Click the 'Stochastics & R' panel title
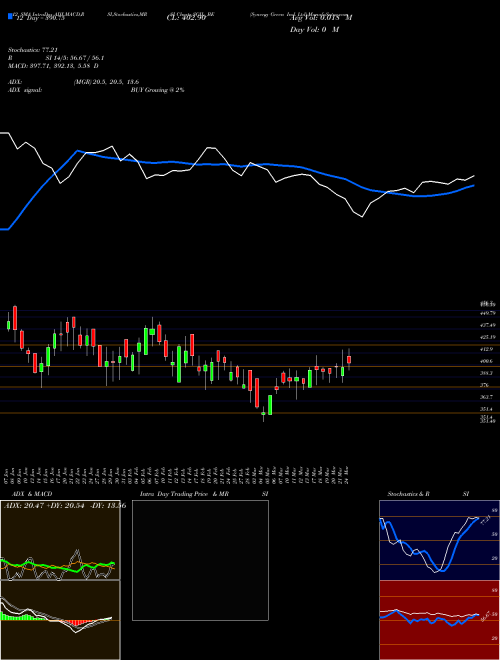 409,494
